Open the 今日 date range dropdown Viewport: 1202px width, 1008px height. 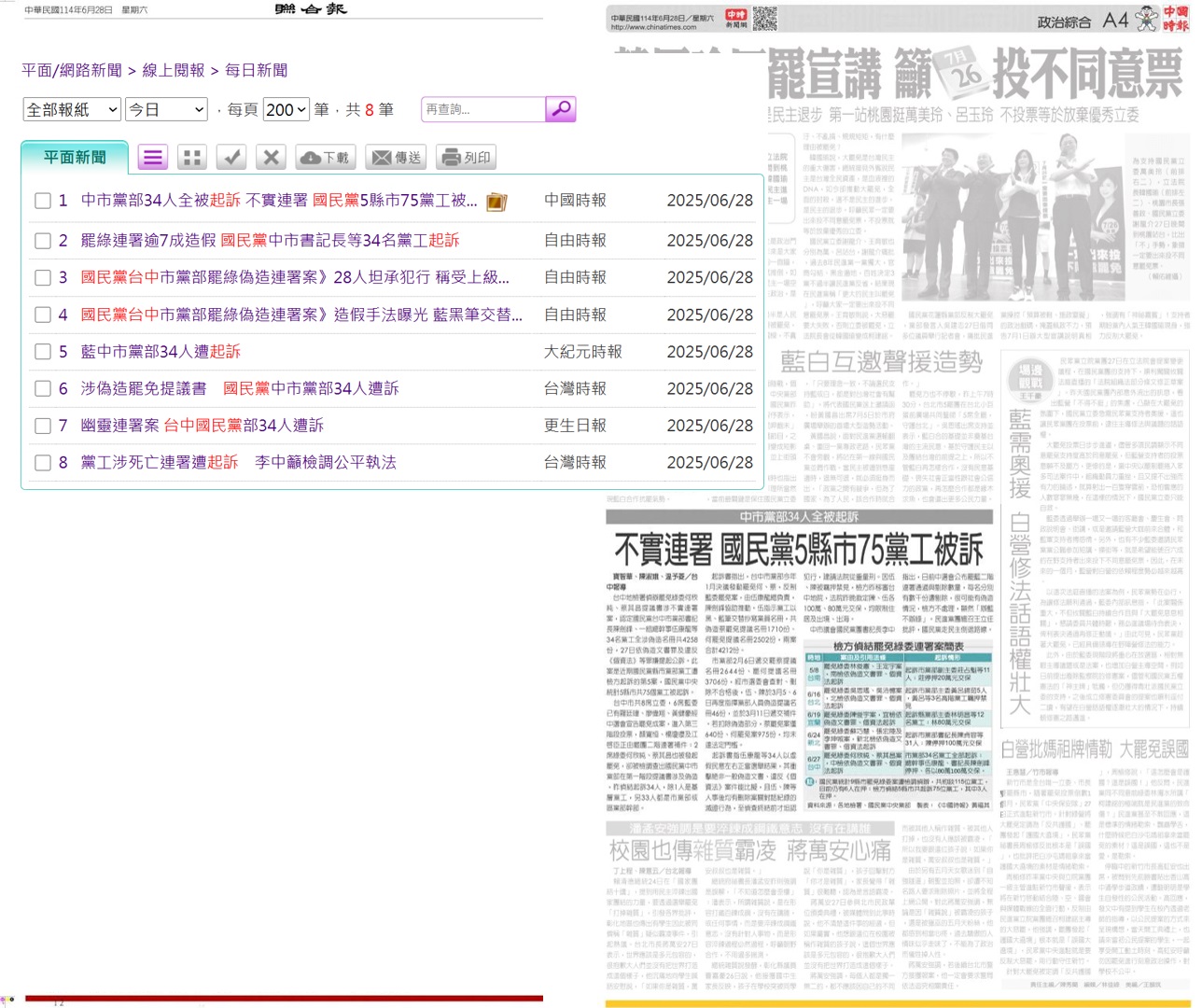point(166,109)
